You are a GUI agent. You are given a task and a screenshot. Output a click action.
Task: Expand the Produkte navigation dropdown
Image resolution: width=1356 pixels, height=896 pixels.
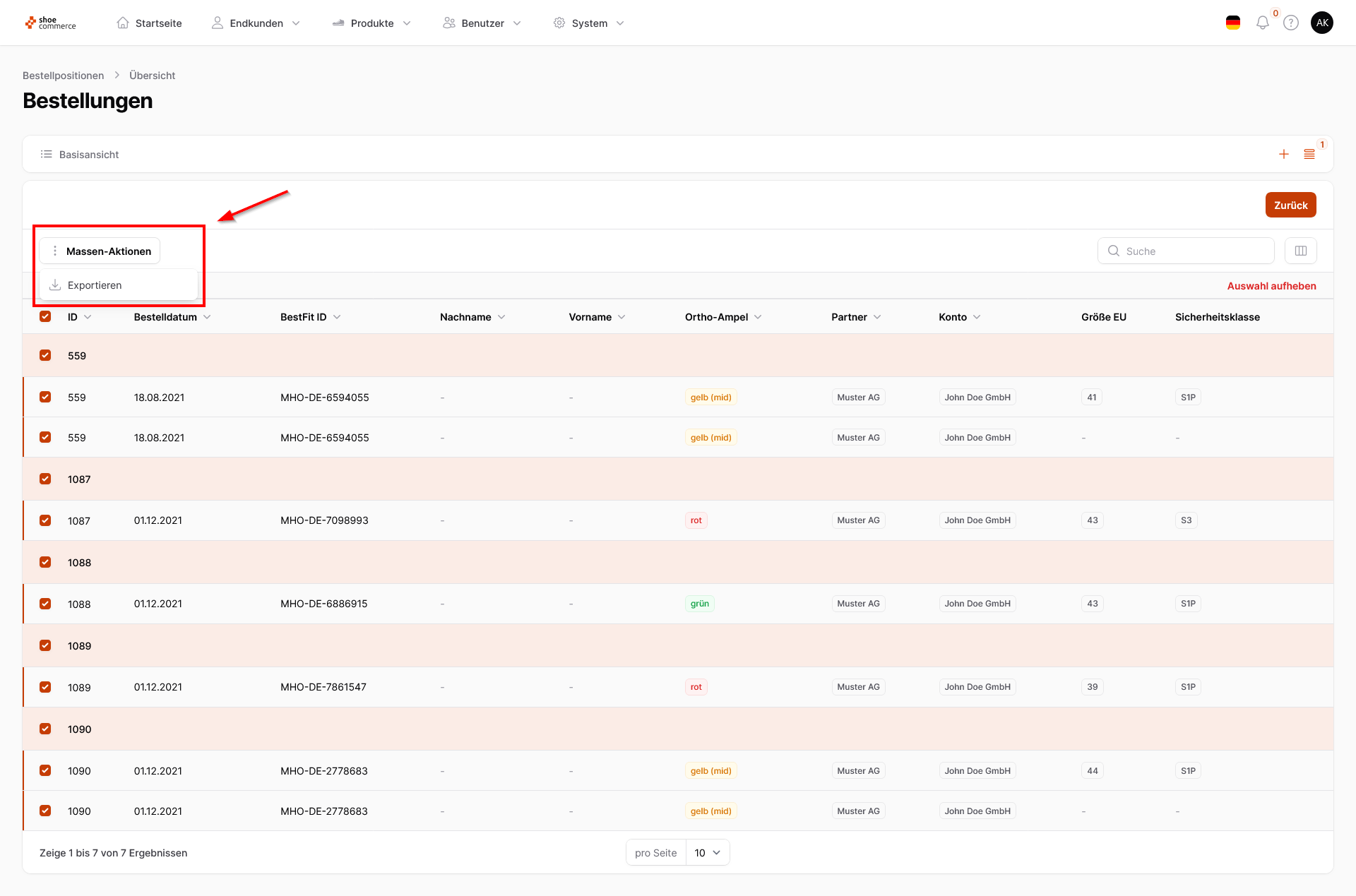pyautogui.click(x=371, y=23)
